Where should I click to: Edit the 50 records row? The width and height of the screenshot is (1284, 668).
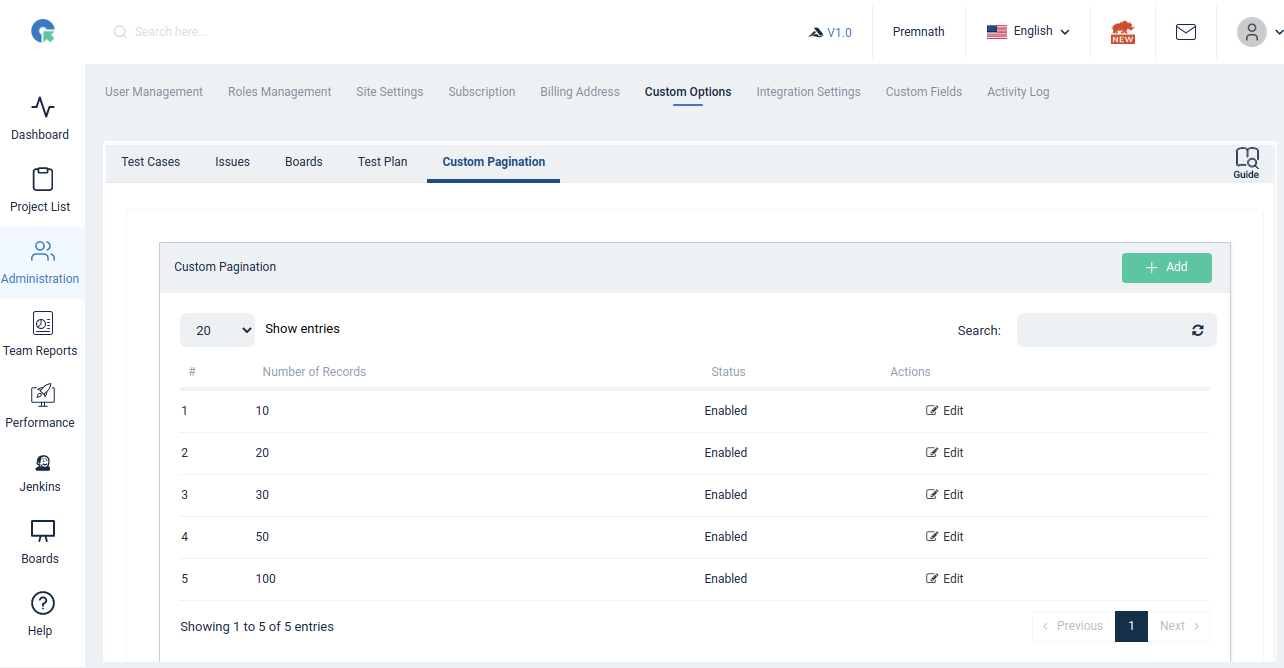tap(945, 537)
